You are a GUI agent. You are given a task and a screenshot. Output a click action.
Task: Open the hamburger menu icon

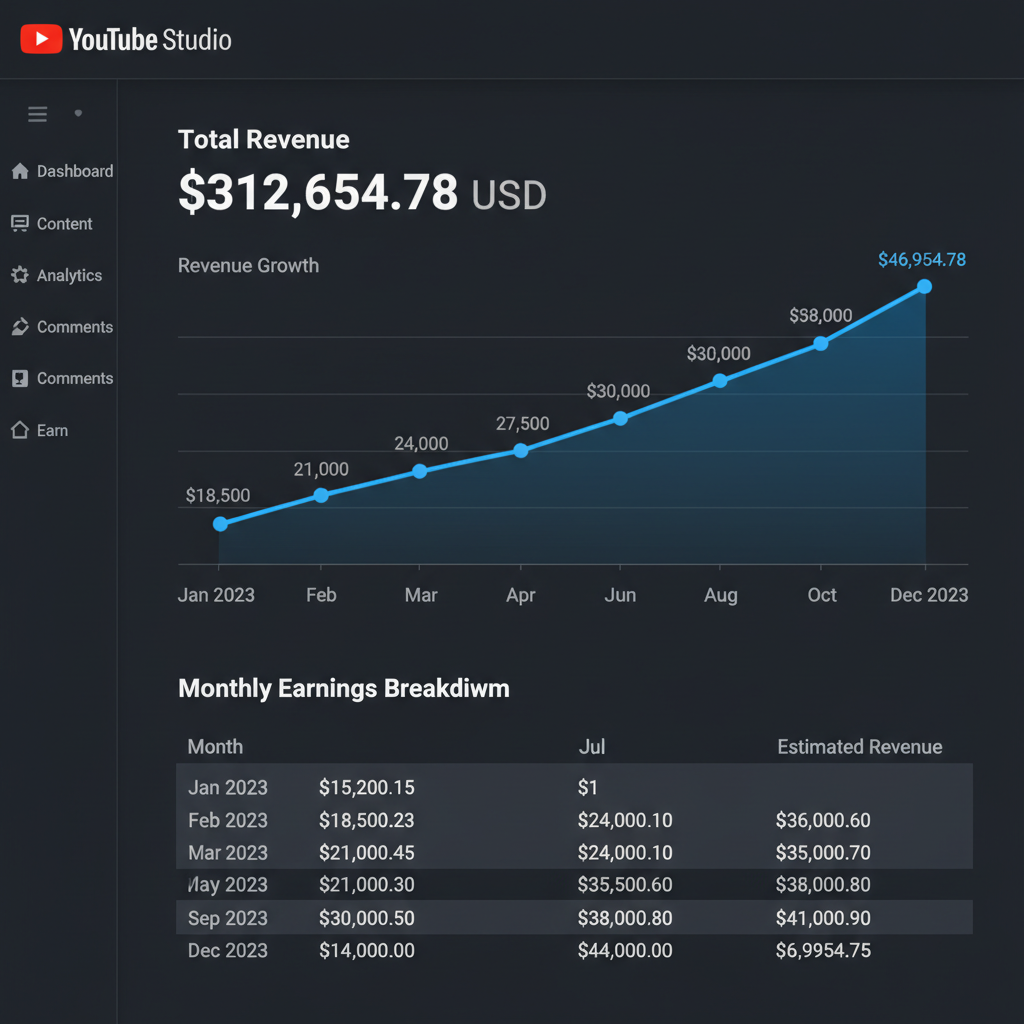[37, 114]
